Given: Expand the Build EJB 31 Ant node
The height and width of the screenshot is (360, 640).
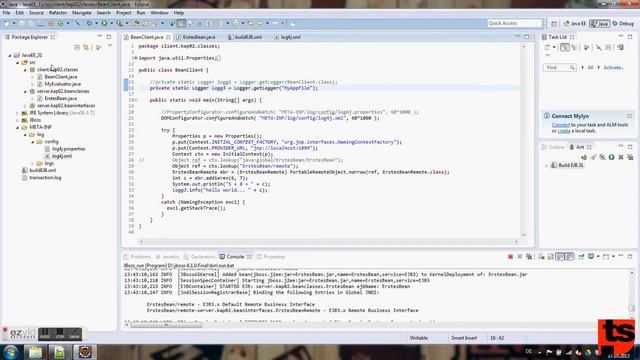Looking at the screenshot, I should click(x=547, y=165).
